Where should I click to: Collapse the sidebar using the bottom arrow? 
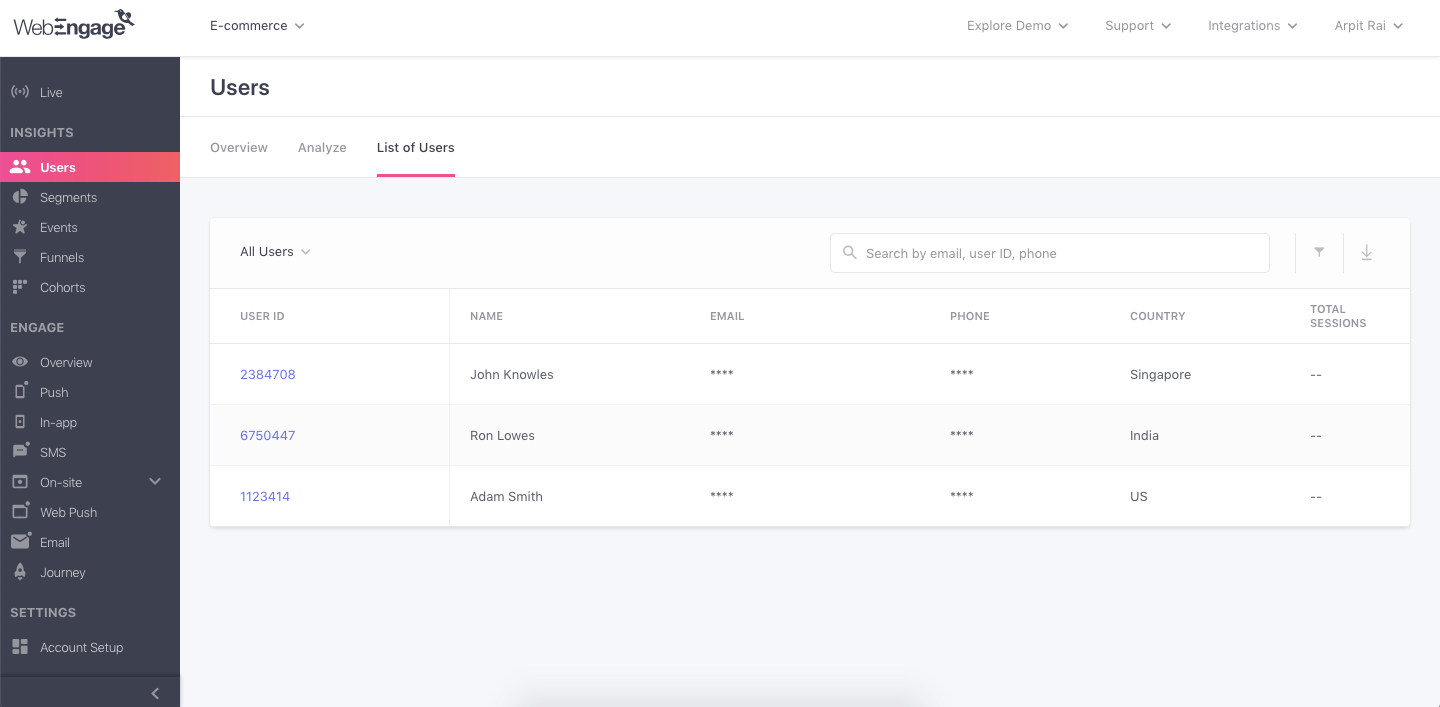tap(155, 693)
